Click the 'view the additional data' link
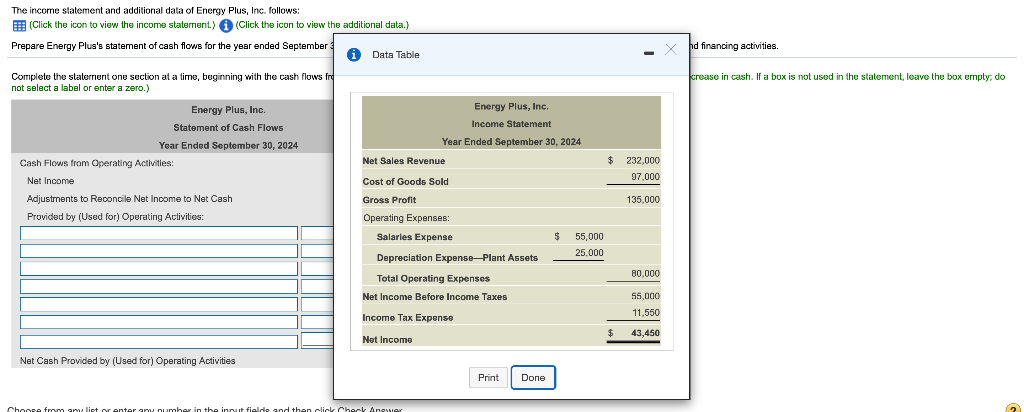 pyautogui.click(x=322, y=25)
